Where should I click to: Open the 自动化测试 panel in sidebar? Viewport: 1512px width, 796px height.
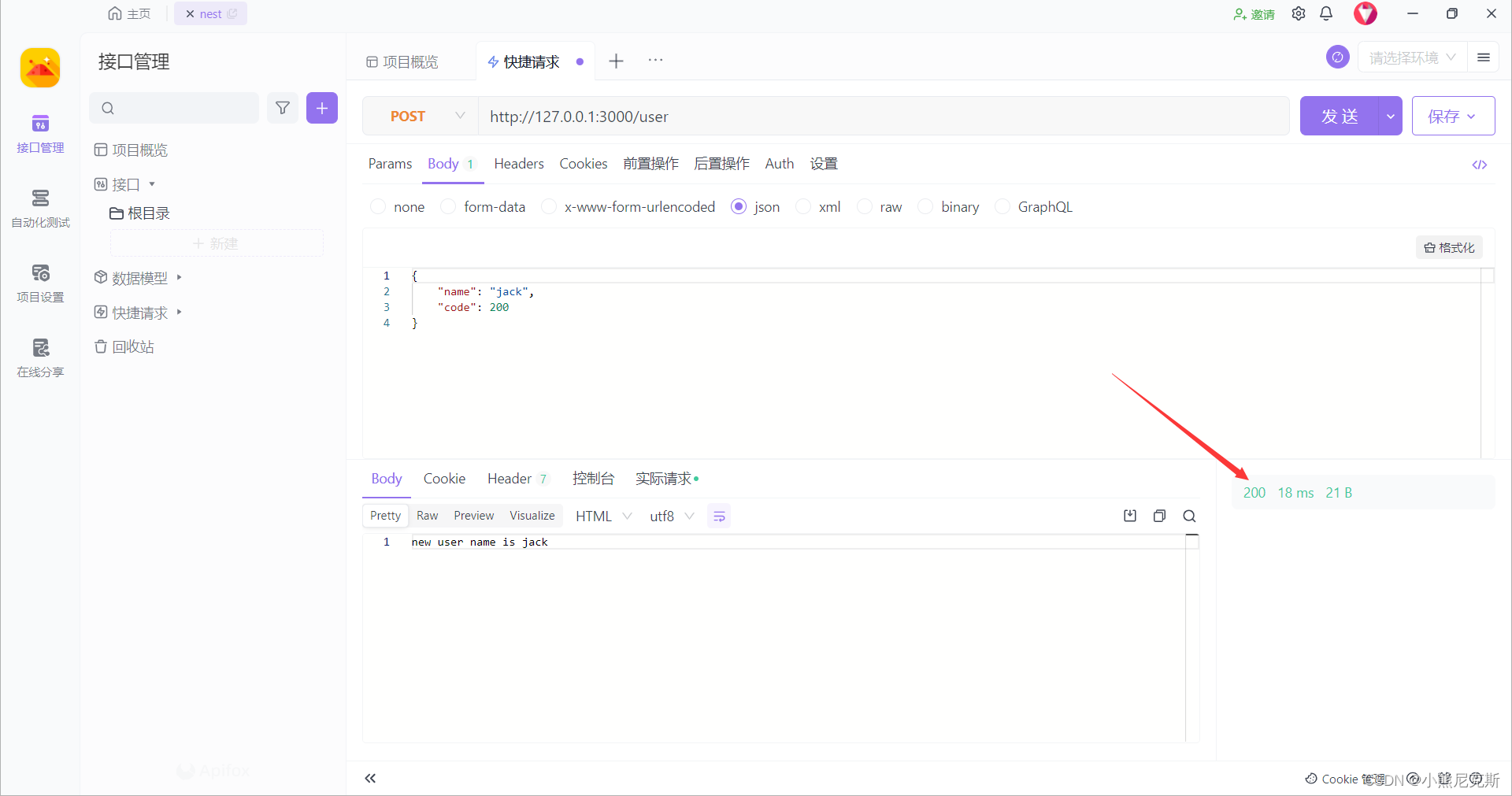[x=40, y=207]
